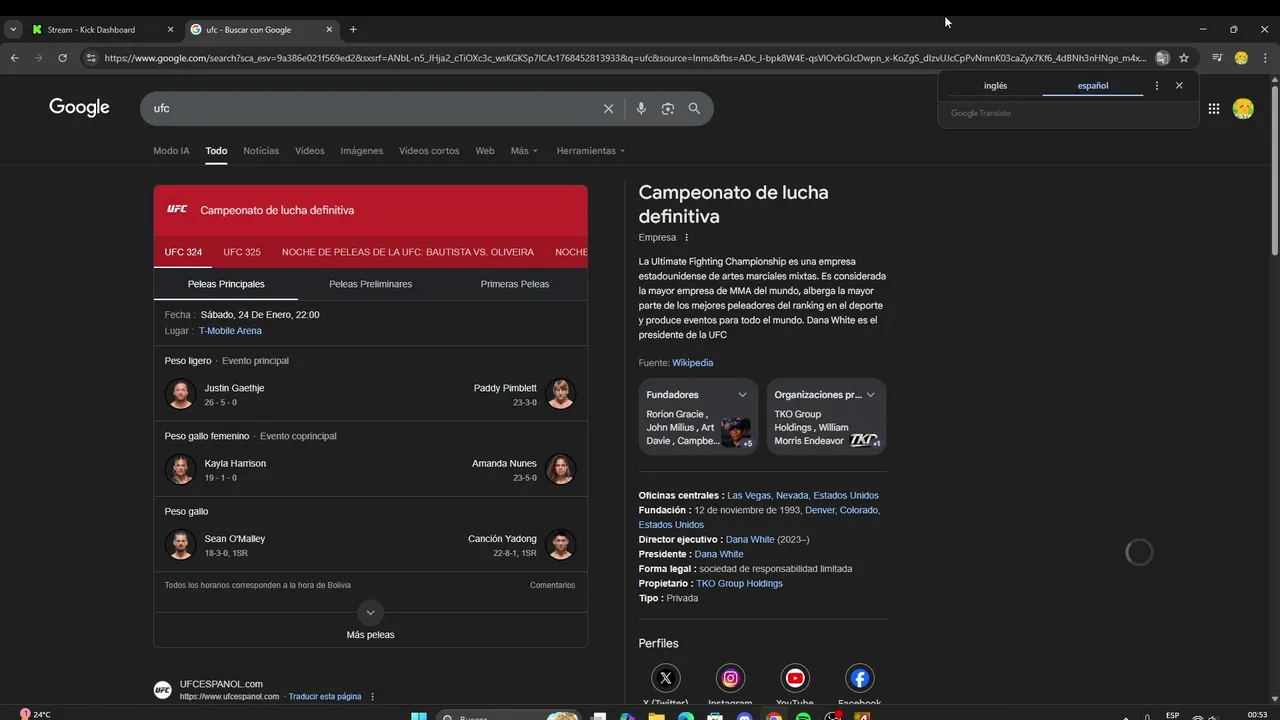The image size is (1280, 720).
Task: Click the page vertical scrollbar
Action: point(1274,170)
